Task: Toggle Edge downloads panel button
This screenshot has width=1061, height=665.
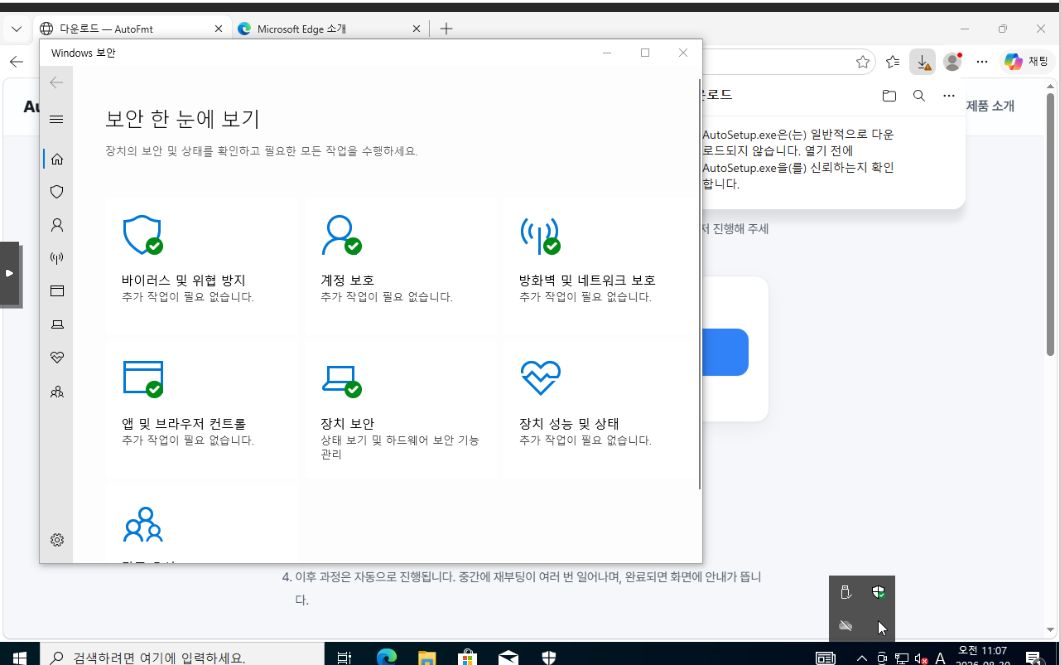Action: 922,62
